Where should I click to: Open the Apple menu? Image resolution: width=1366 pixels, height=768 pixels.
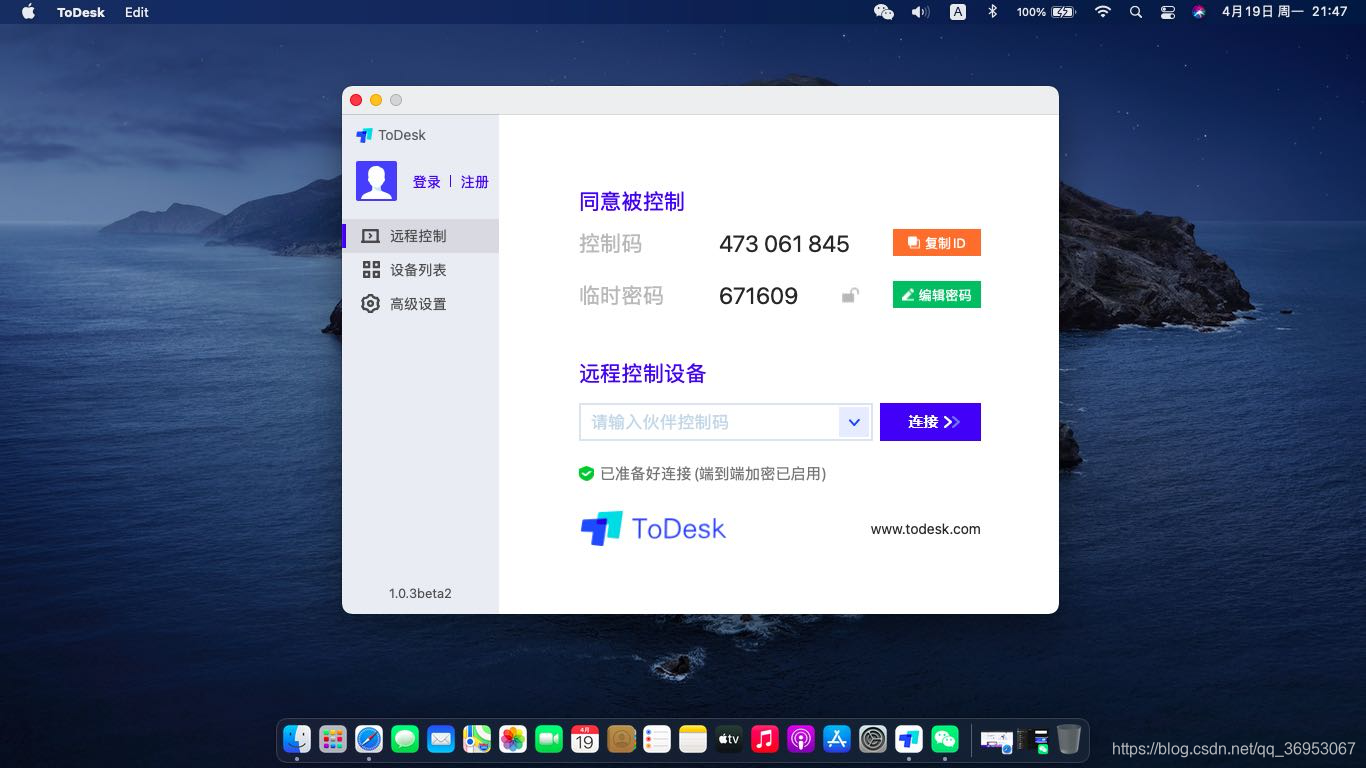(x=28, y=12)
